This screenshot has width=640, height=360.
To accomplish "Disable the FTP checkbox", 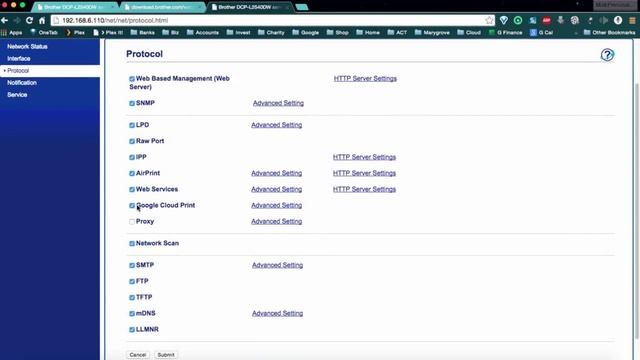I will [132, 282].
